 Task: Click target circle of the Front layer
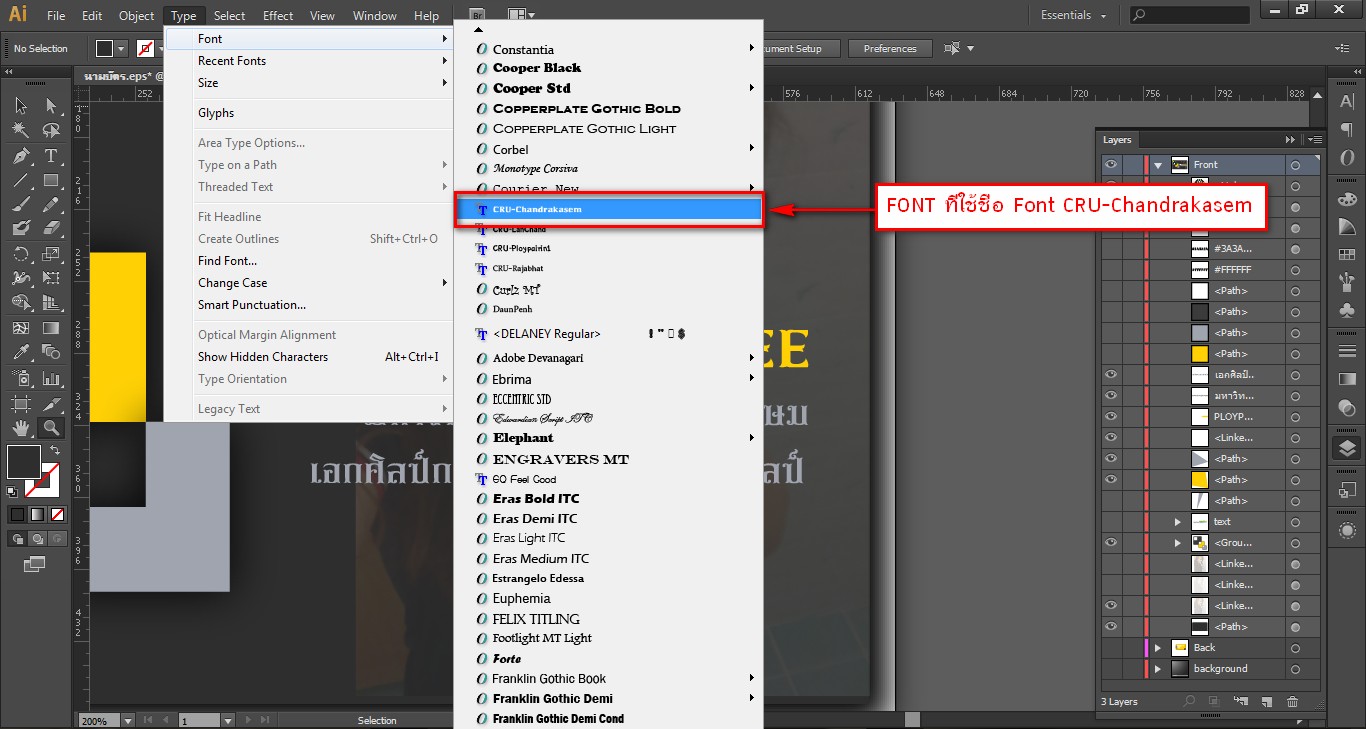pyautogui.click(x=1295, y=165)
